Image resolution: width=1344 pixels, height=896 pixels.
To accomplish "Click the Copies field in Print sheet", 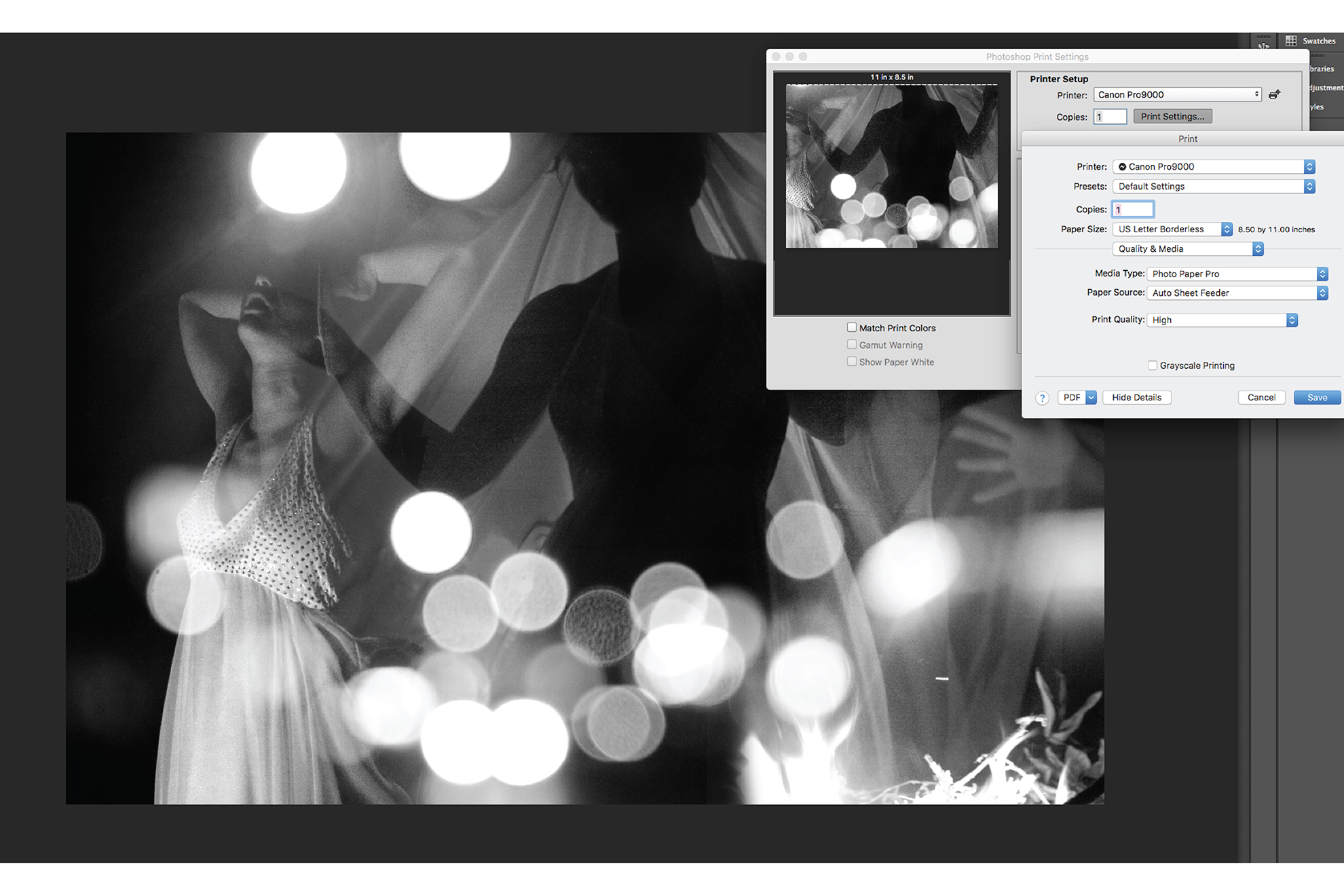I will (1133, 210).
